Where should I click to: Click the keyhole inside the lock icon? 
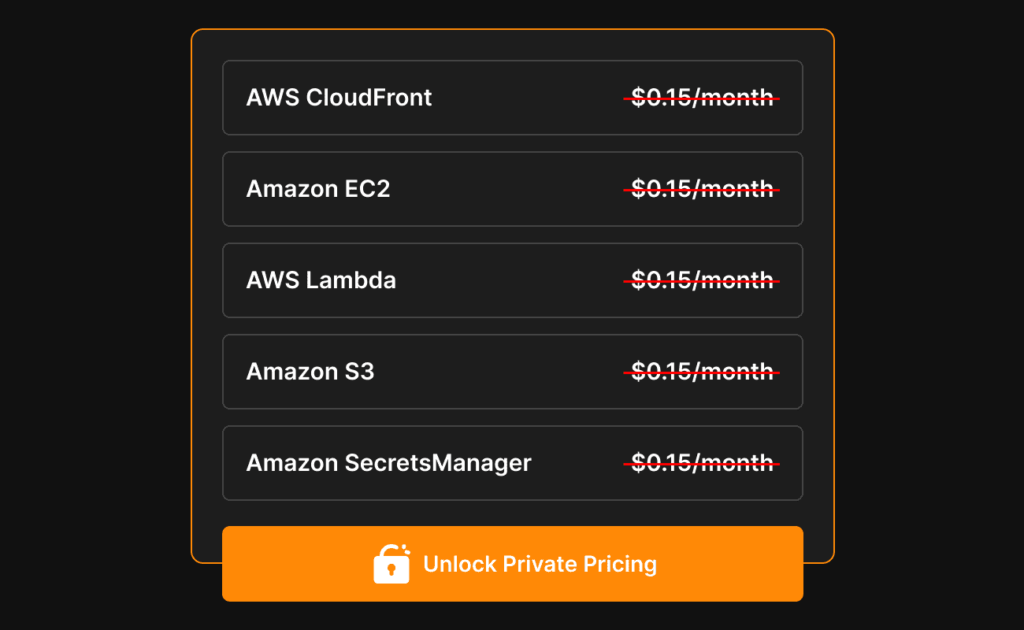point(392,570)
